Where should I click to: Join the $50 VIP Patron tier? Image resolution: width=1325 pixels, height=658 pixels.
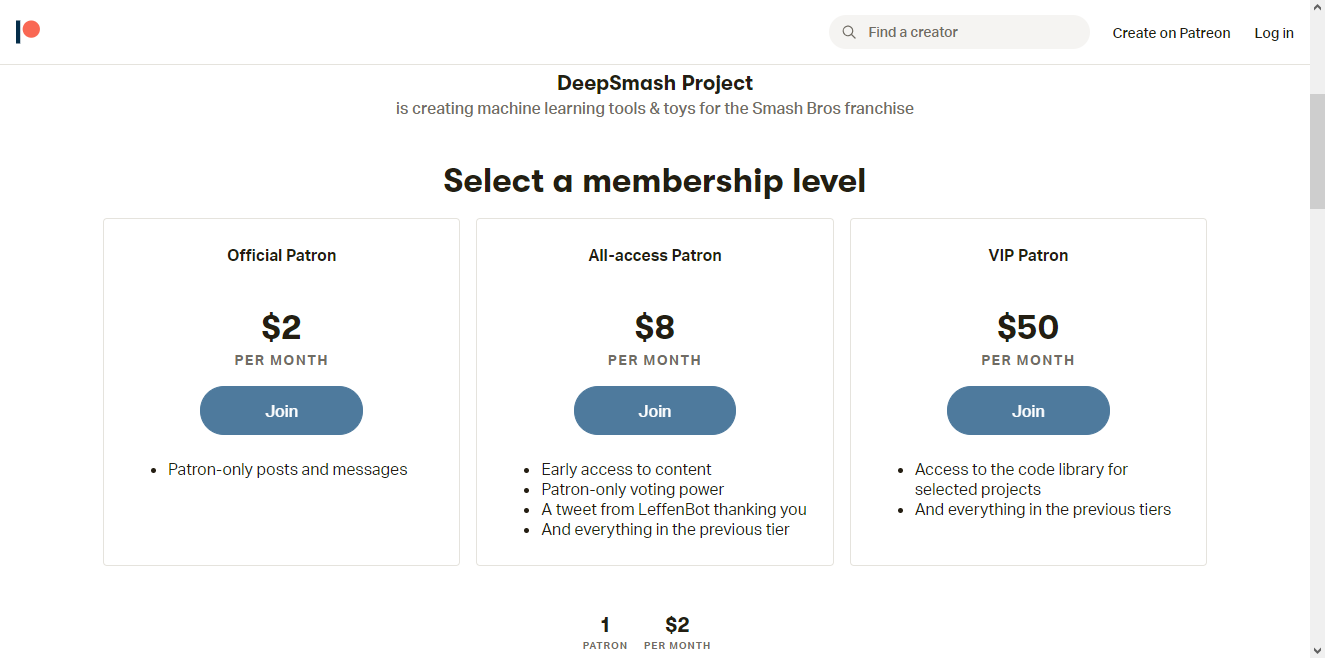[x=1028, y=411]
